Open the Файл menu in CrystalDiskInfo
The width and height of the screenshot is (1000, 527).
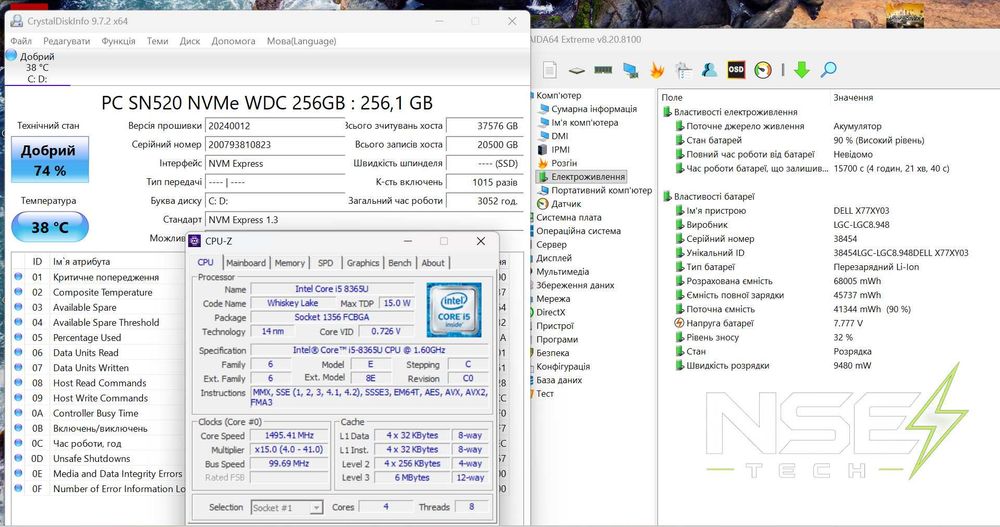click(21, 41)
